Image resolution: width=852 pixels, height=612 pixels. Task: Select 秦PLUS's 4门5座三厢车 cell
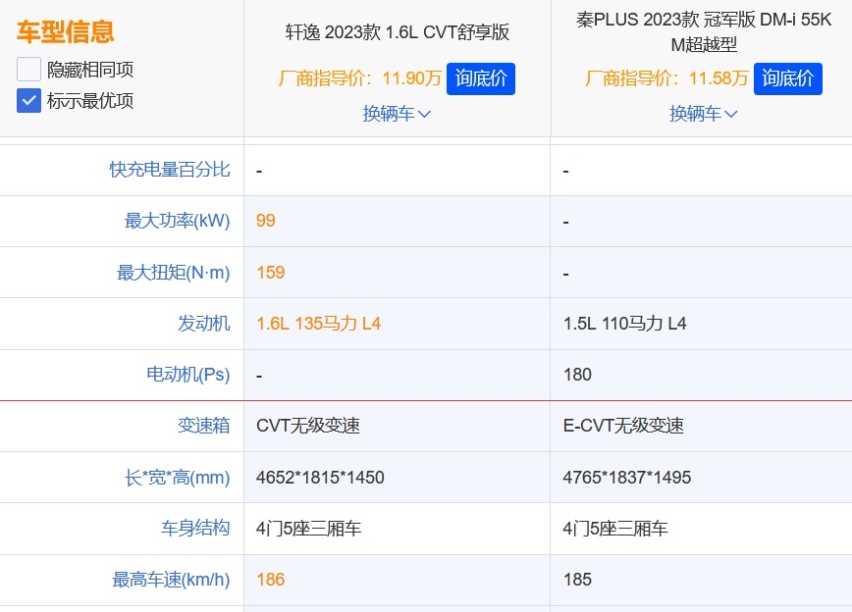(616, 528)
